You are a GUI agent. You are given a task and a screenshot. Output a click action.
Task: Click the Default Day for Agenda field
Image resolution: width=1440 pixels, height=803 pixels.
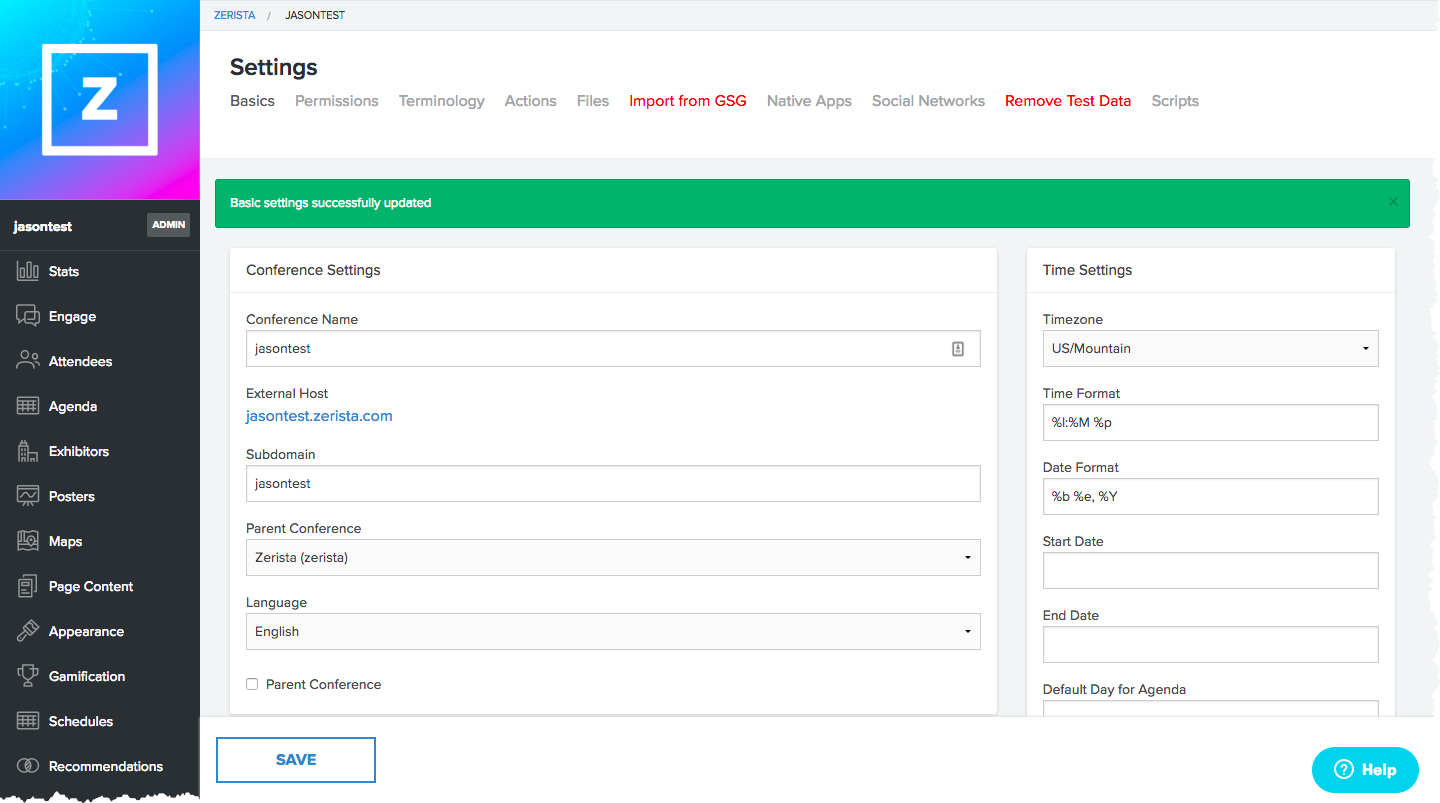[1210, 709]
